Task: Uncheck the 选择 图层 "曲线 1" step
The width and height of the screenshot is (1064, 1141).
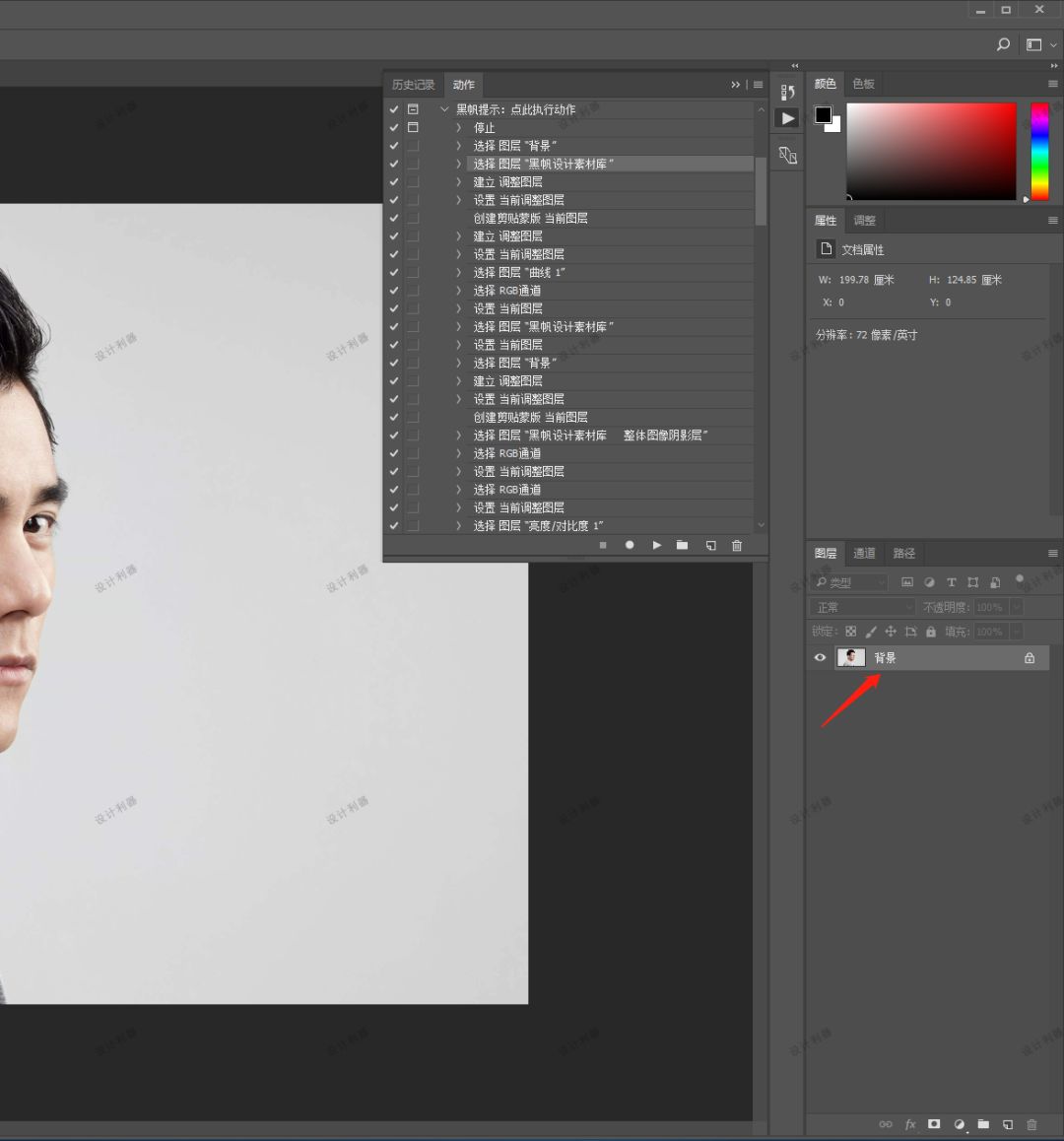Action: pyautogui.click(x=394, y=272)
